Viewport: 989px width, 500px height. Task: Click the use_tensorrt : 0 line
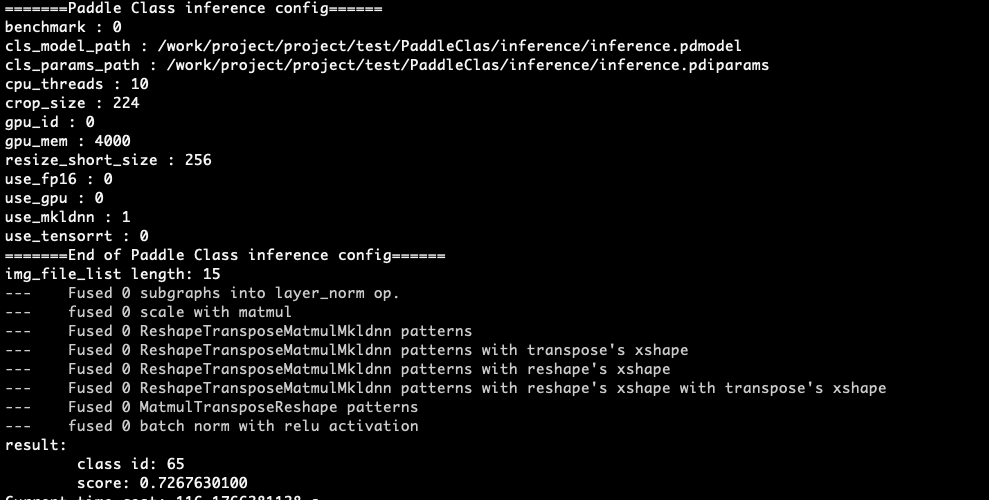[77, 236]
